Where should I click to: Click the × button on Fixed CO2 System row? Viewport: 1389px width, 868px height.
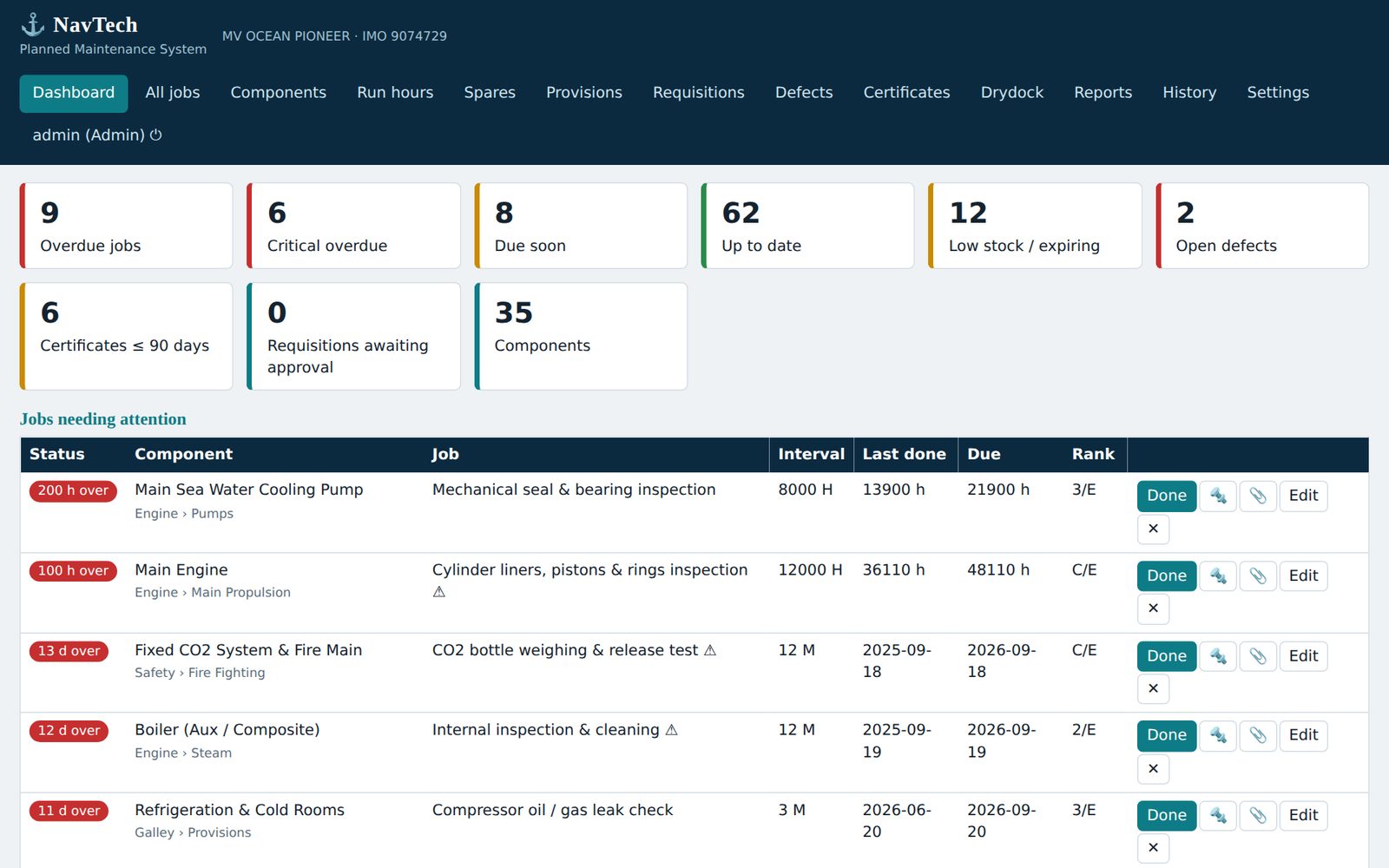tap(1153, 688)
